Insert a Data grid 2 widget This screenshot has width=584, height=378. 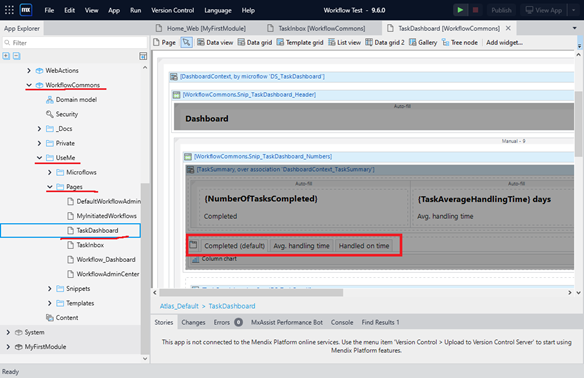[x=385, y=42]
